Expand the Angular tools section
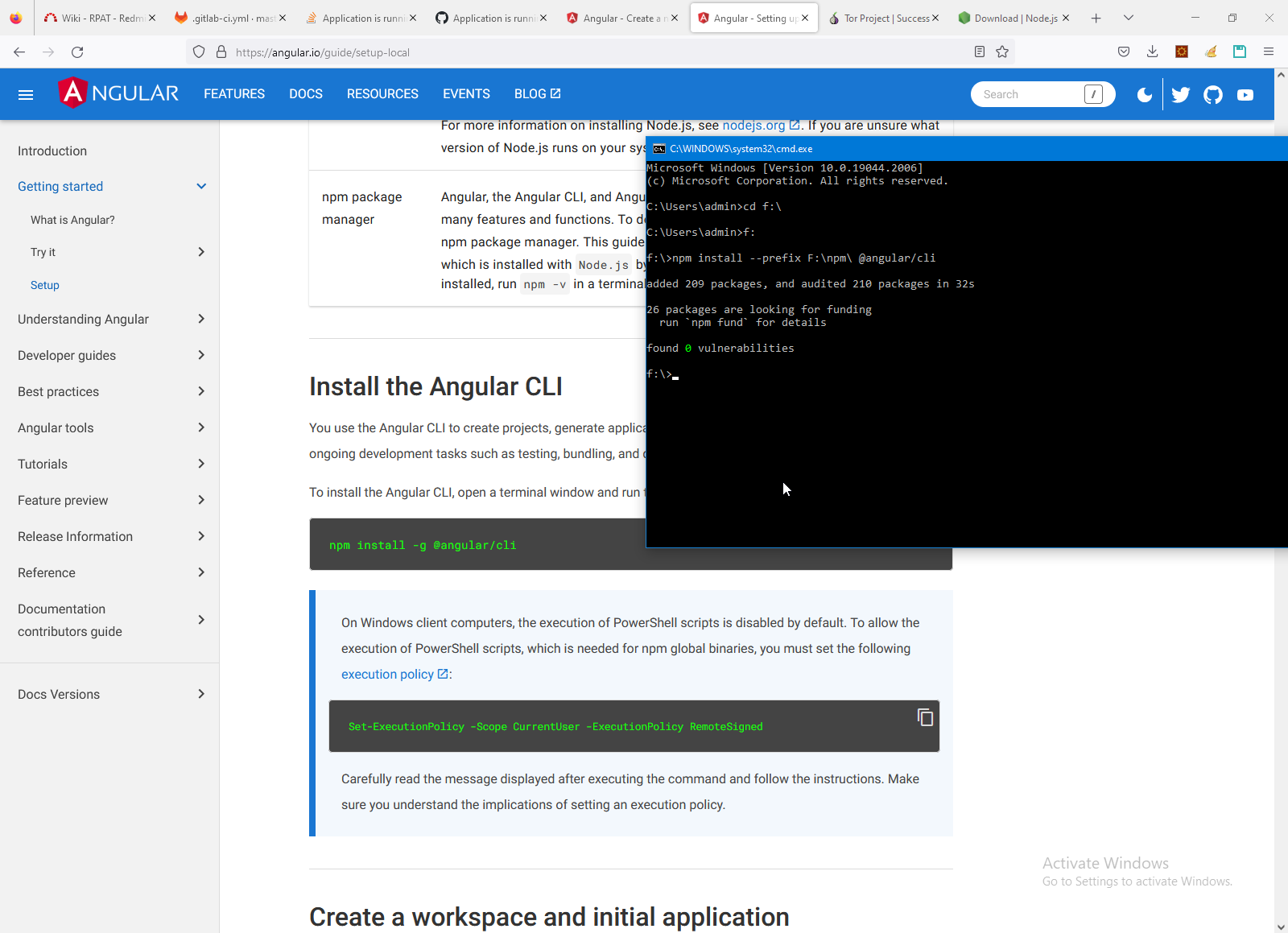 201,427
